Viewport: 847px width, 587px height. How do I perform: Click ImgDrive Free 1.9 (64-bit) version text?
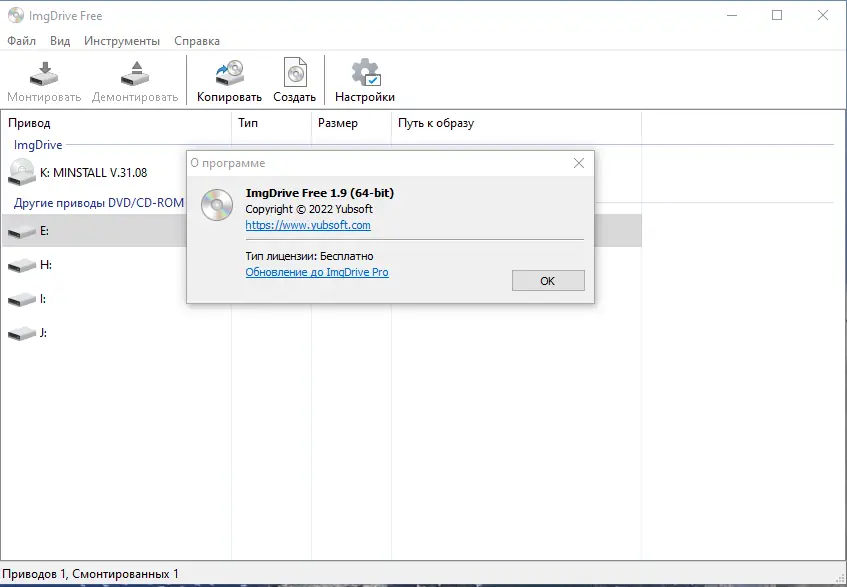[x=320, y=193]
